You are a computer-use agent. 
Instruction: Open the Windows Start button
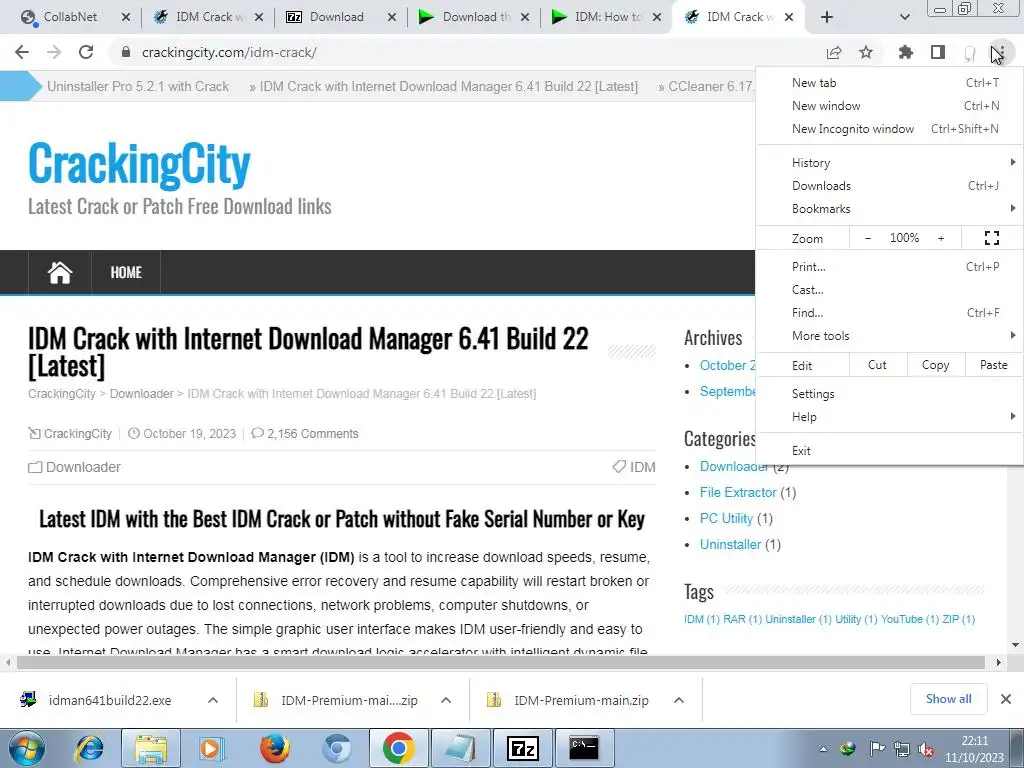tap(26, 748)
